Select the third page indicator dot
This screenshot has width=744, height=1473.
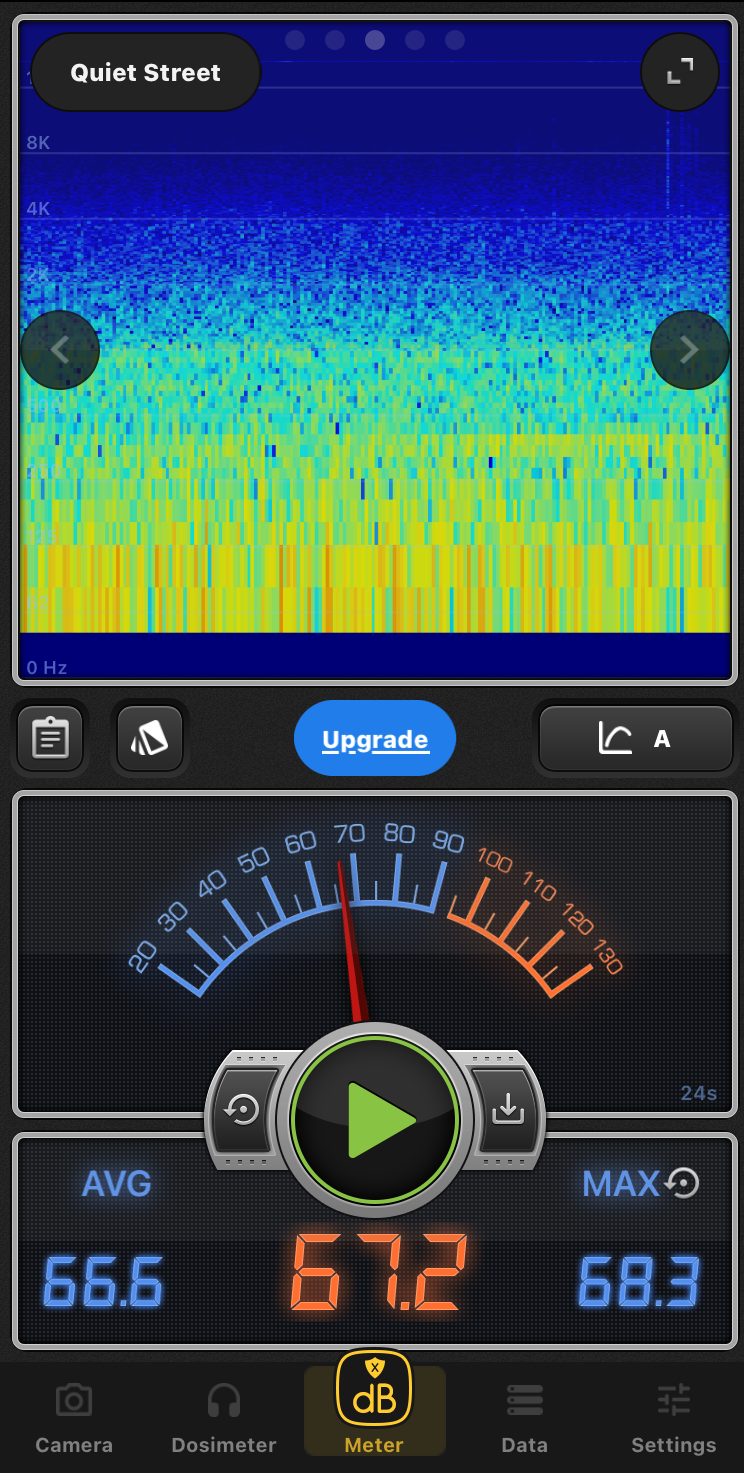tap(375, 40)
